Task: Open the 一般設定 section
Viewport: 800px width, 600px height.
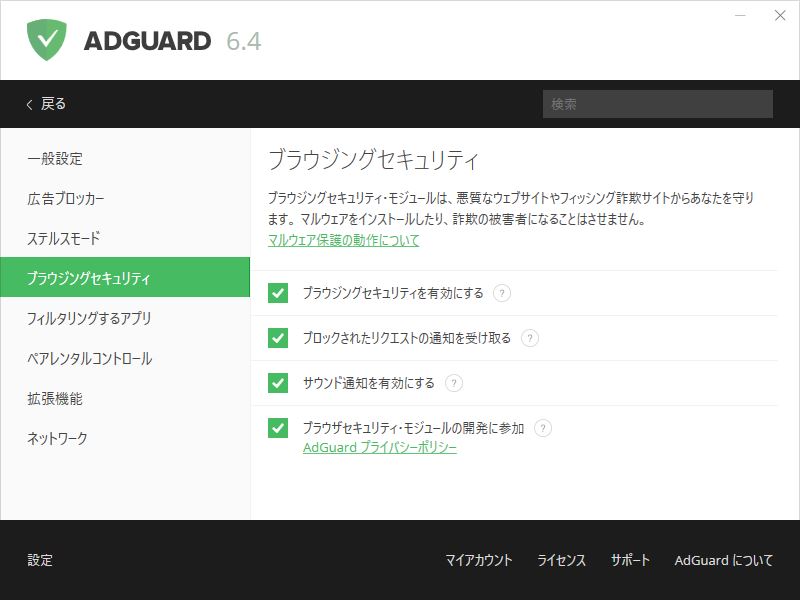Action: [125, 159]
